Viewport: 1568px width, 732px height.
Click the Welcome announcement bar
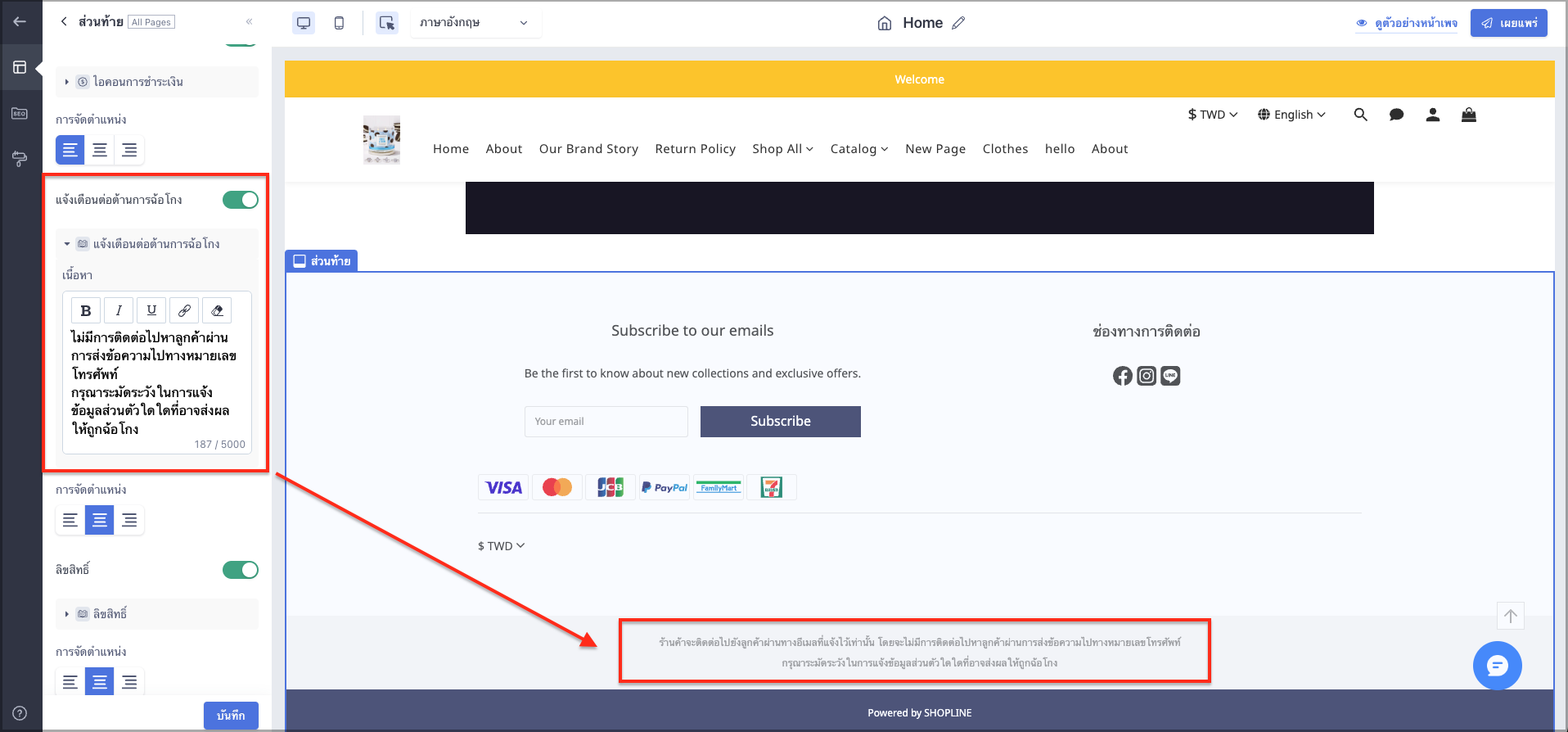[920, 79]
